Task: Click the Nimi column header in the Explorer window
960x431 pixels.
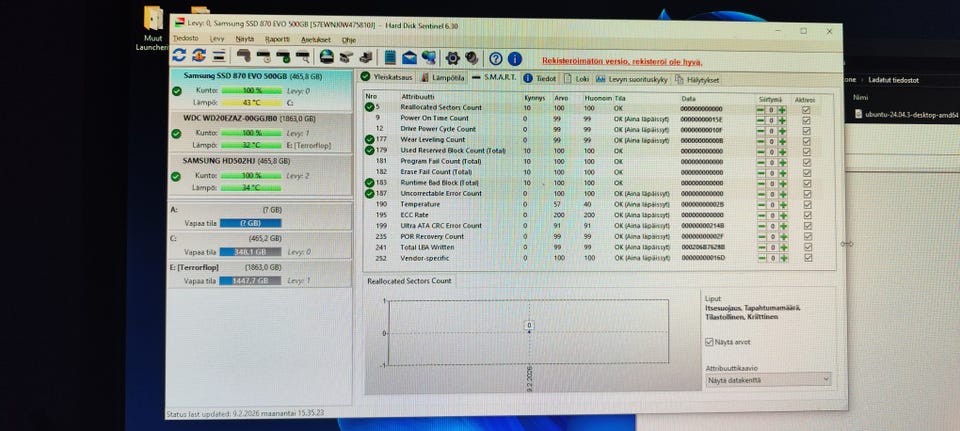Action: tap(859, 97)
